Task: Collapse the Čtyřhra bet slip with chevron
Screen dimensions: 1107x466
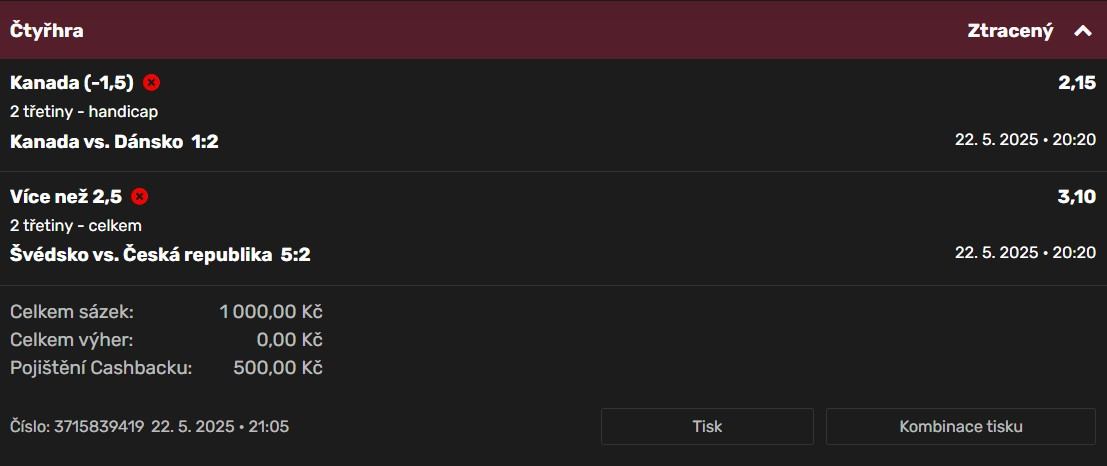Action: (1082, 31)
